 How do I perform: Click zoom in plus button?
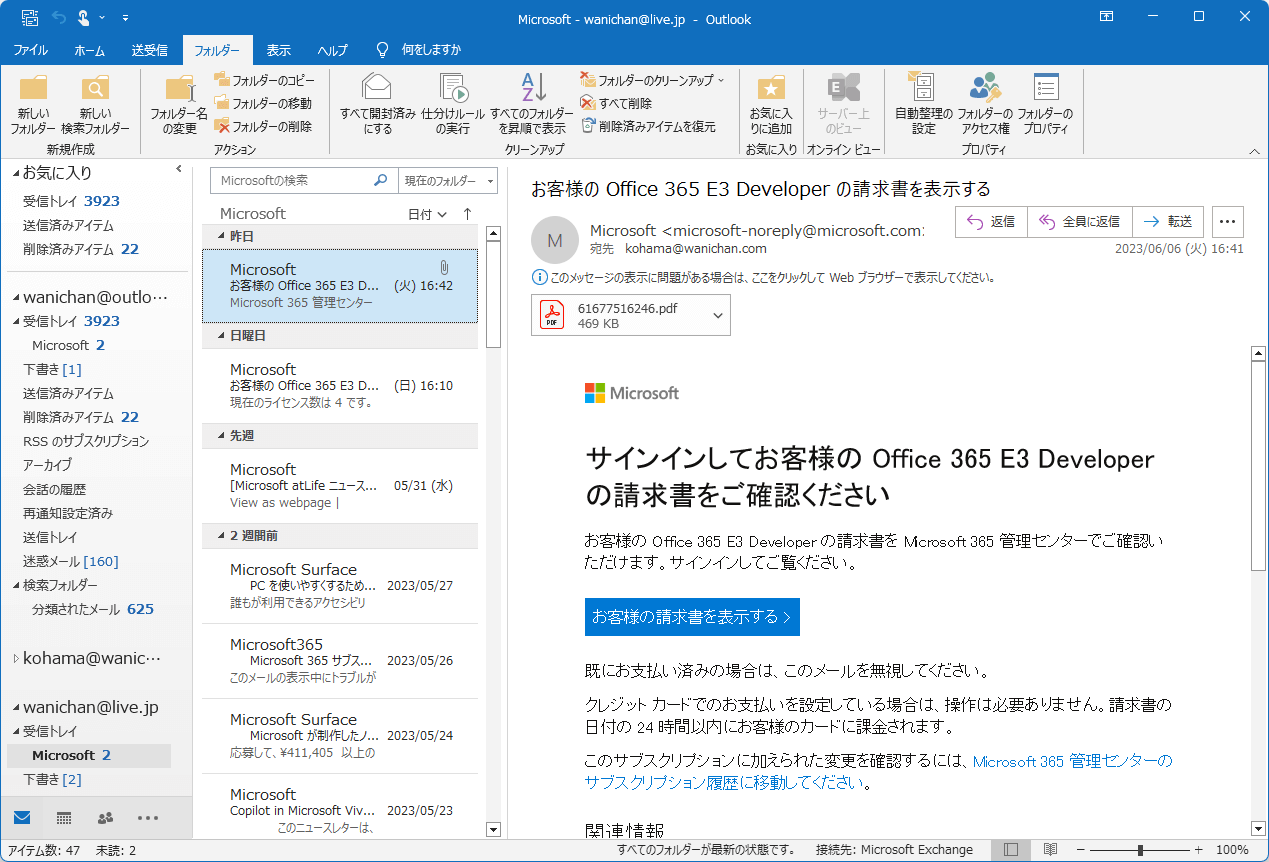pyautogui.click(x=1198, y=850)
